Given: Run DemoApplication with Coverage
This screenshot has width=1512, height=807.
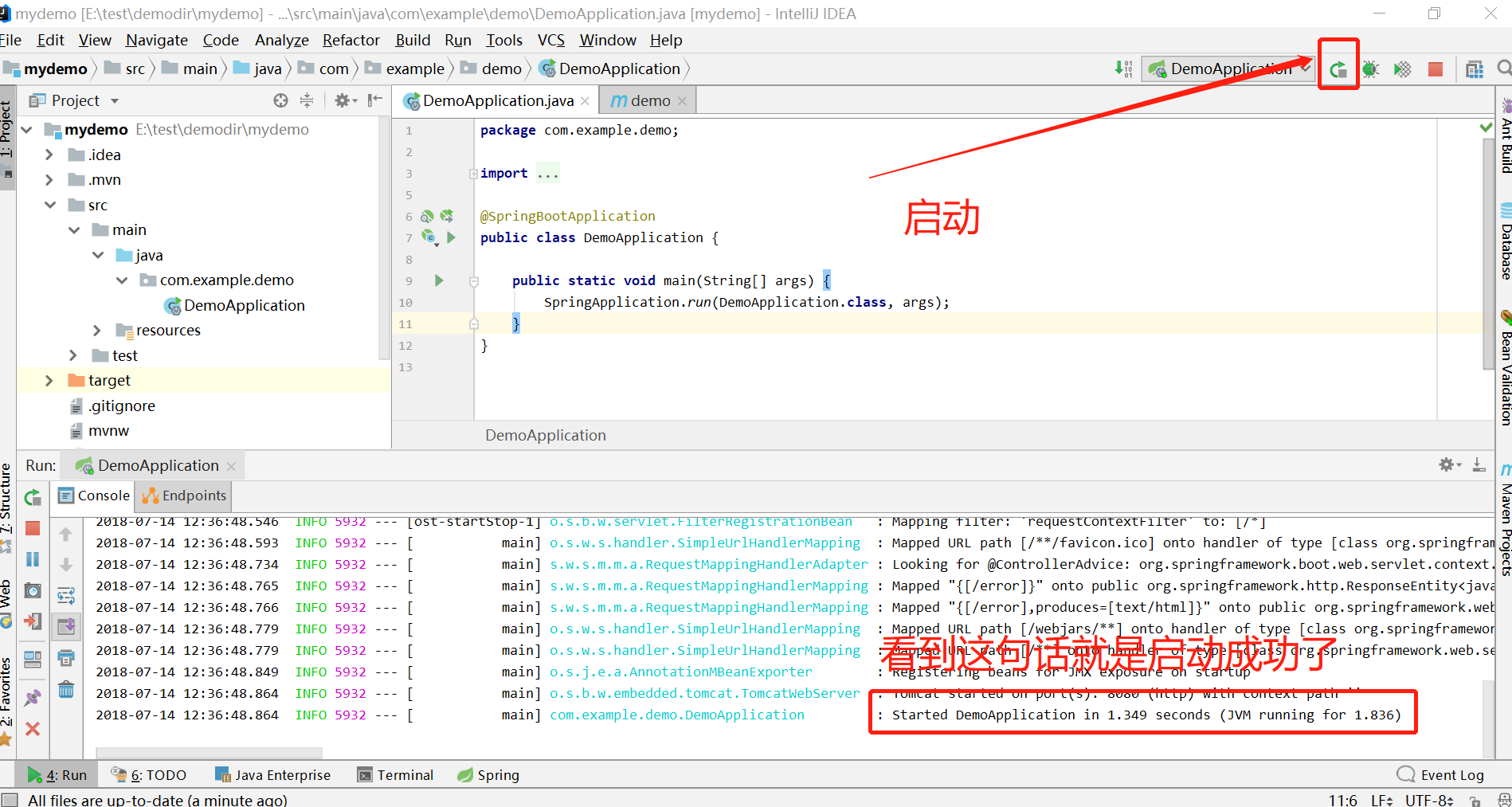Looking at the screenshot, I should pos(1403,69).
